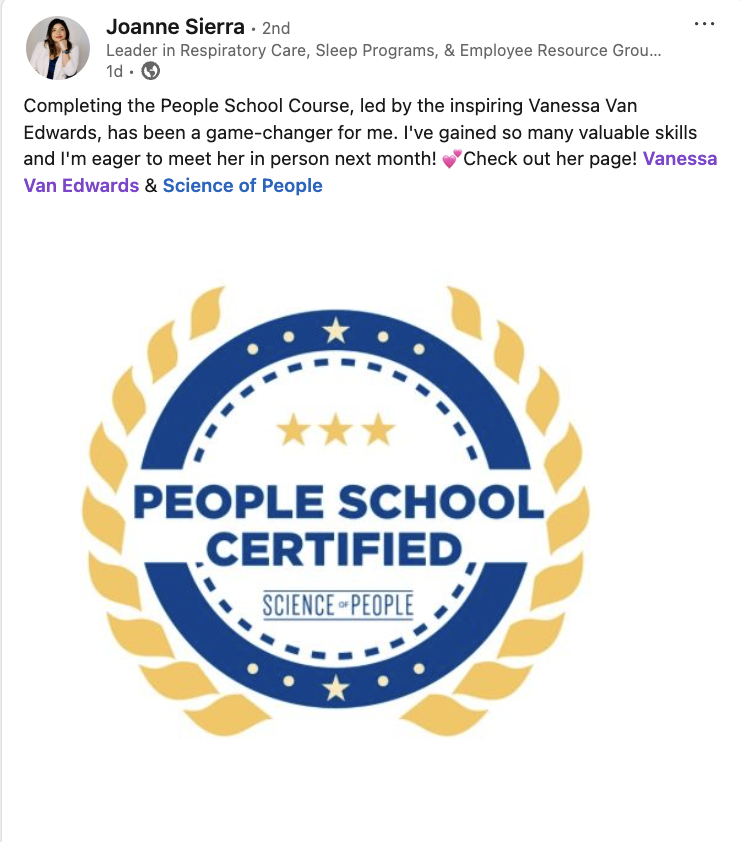Click the white star at badge bottom

336,687
